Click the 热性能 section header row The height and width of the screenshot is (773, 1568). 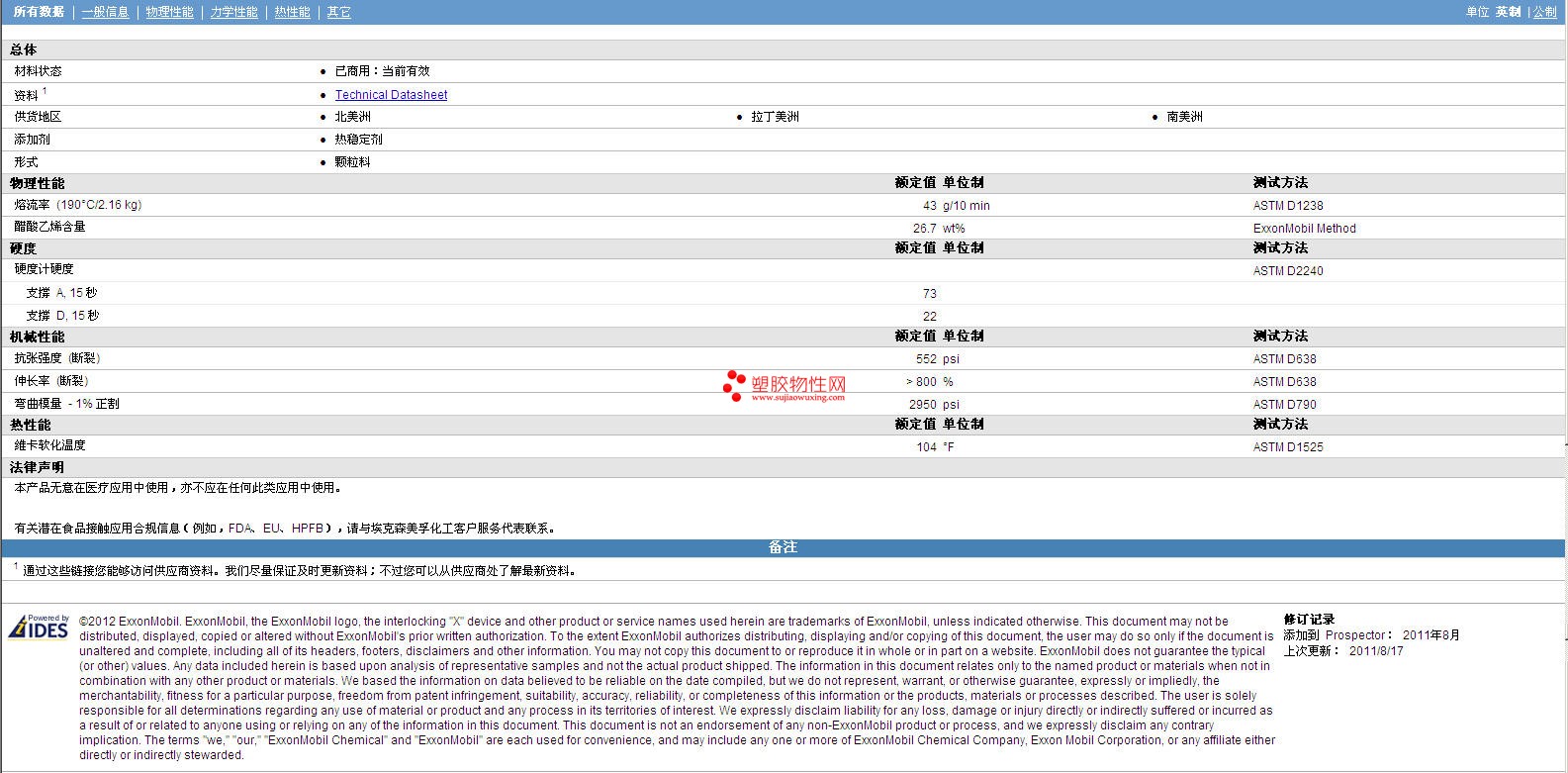point(783,425)
